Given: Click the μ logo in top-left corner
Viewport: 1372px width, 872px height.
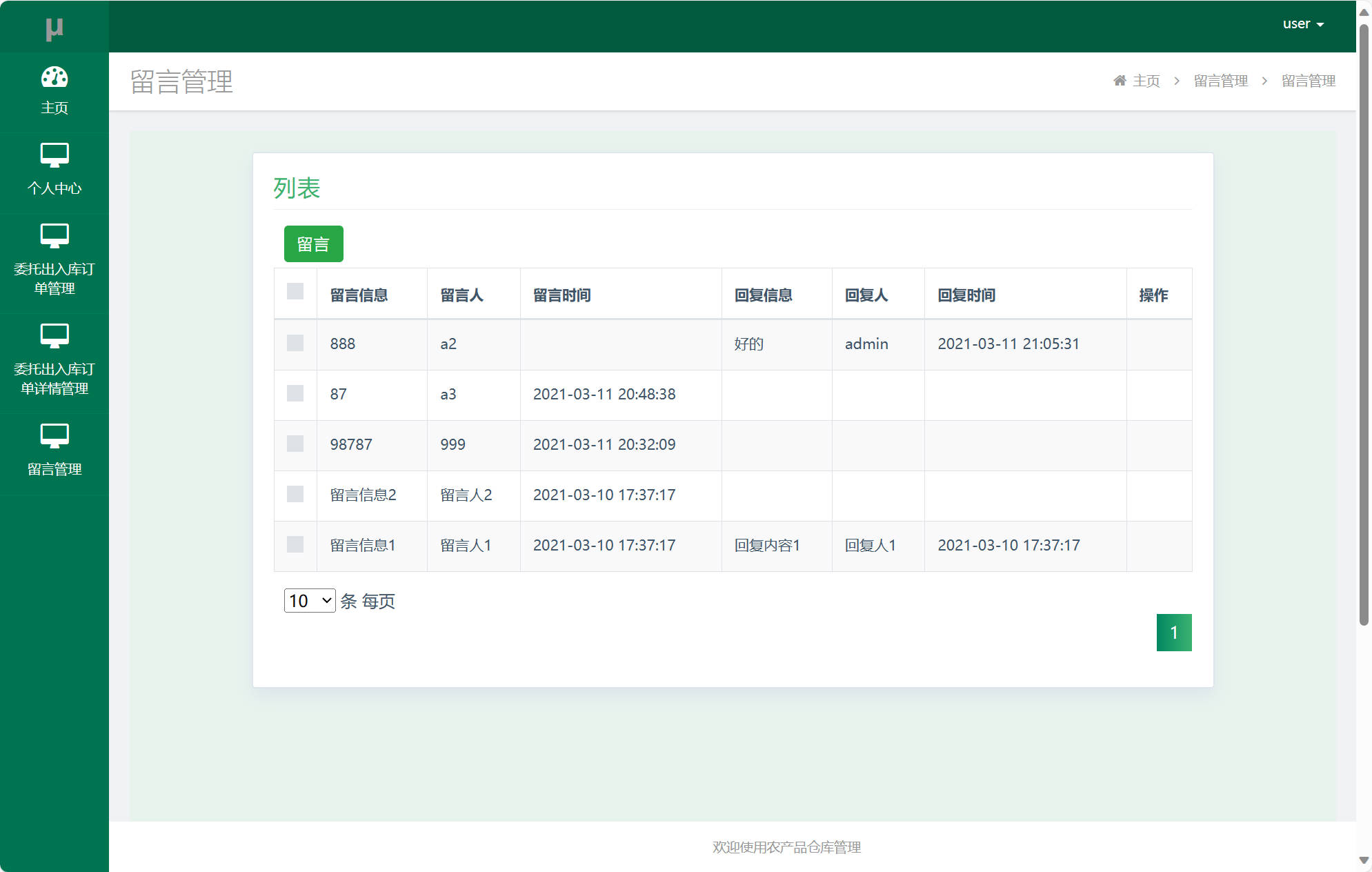Looking at the screenshot, I should [x=54, y=26].
